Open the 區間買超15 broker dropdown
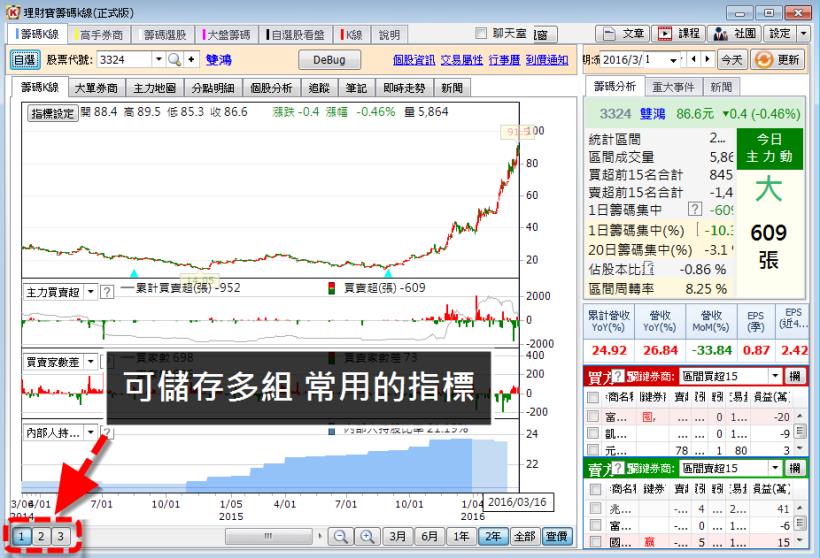Screen dimensions: 820x558 [775, 375]
